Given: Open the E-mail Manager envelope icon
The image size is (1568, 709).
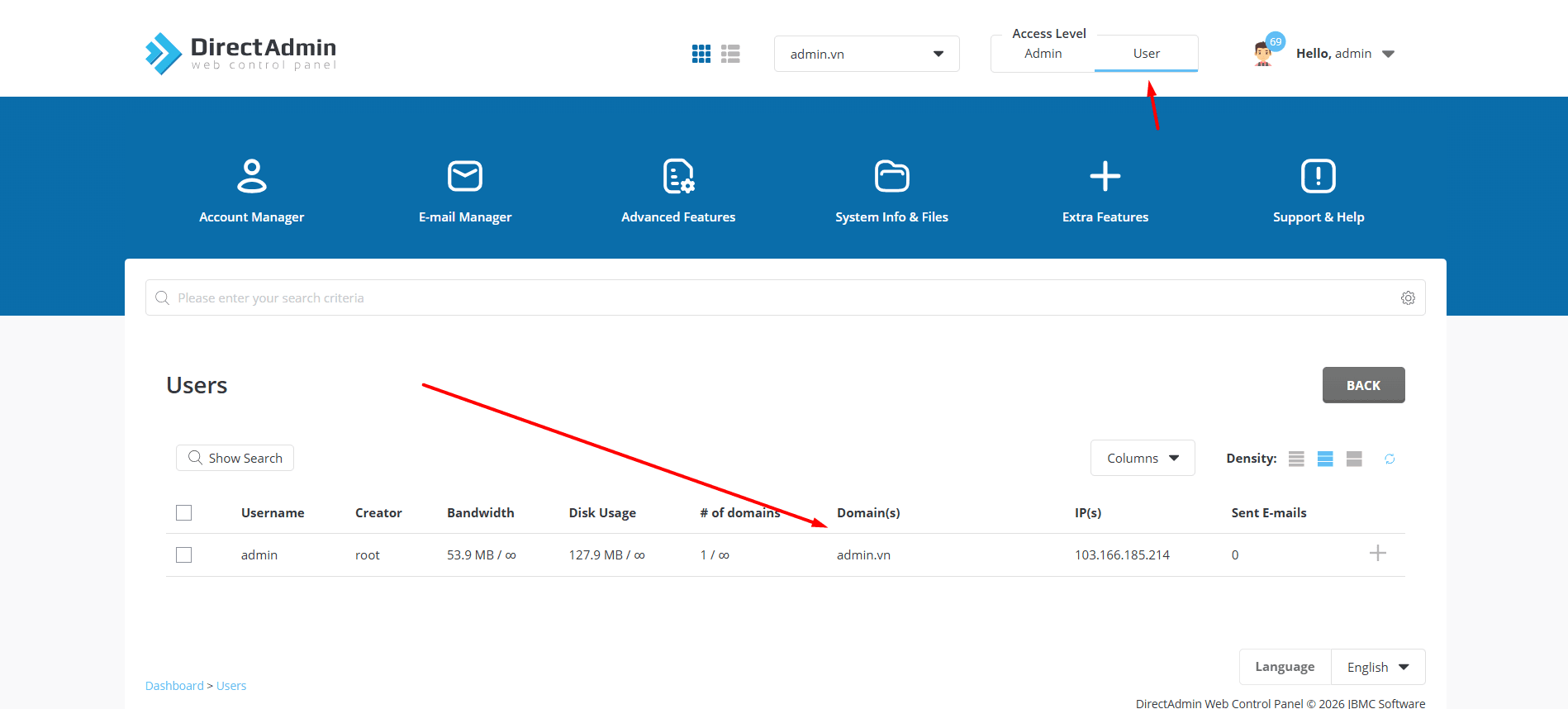Looking at the screenshot, I should click(464, 176).
